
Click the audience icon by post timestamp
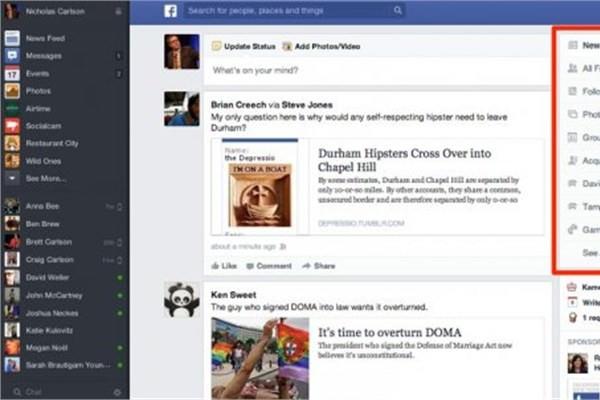(x=283, y=247)
